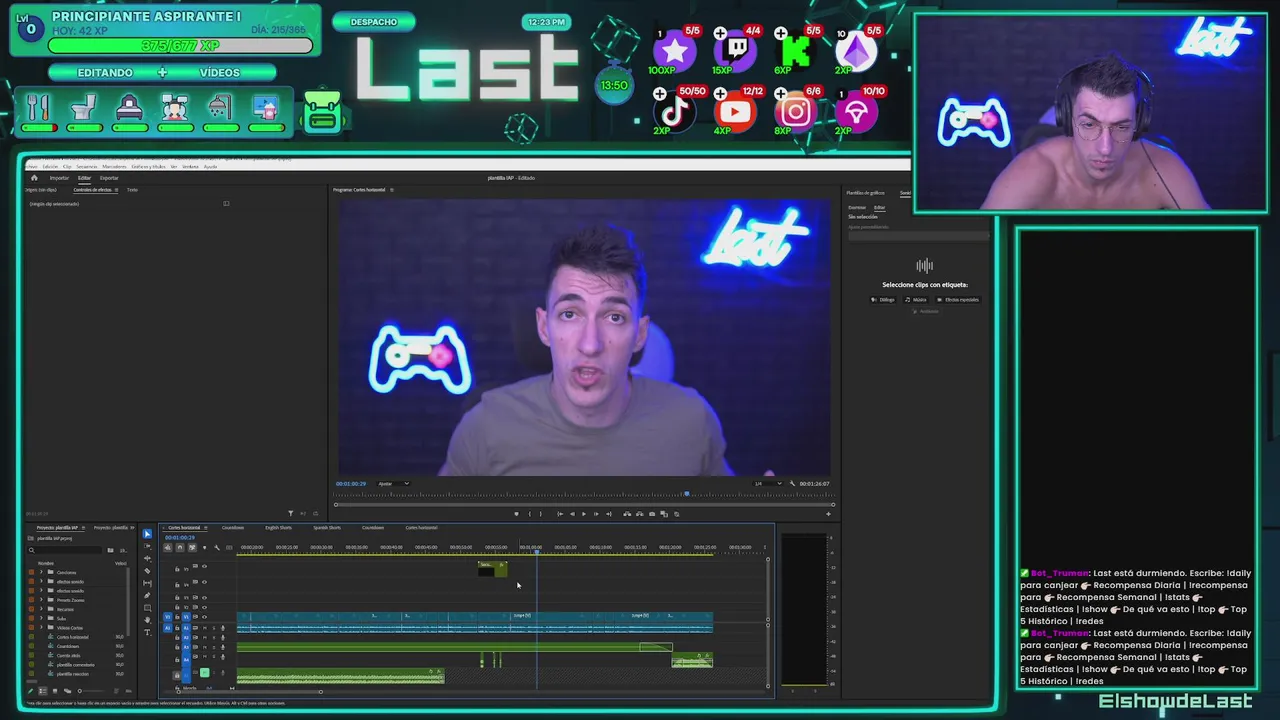The height and width of the screenshot is (720, 1280).
Task: Click Add Marker in program monitor
Action: pyautogui.click(x=517, y=514)
